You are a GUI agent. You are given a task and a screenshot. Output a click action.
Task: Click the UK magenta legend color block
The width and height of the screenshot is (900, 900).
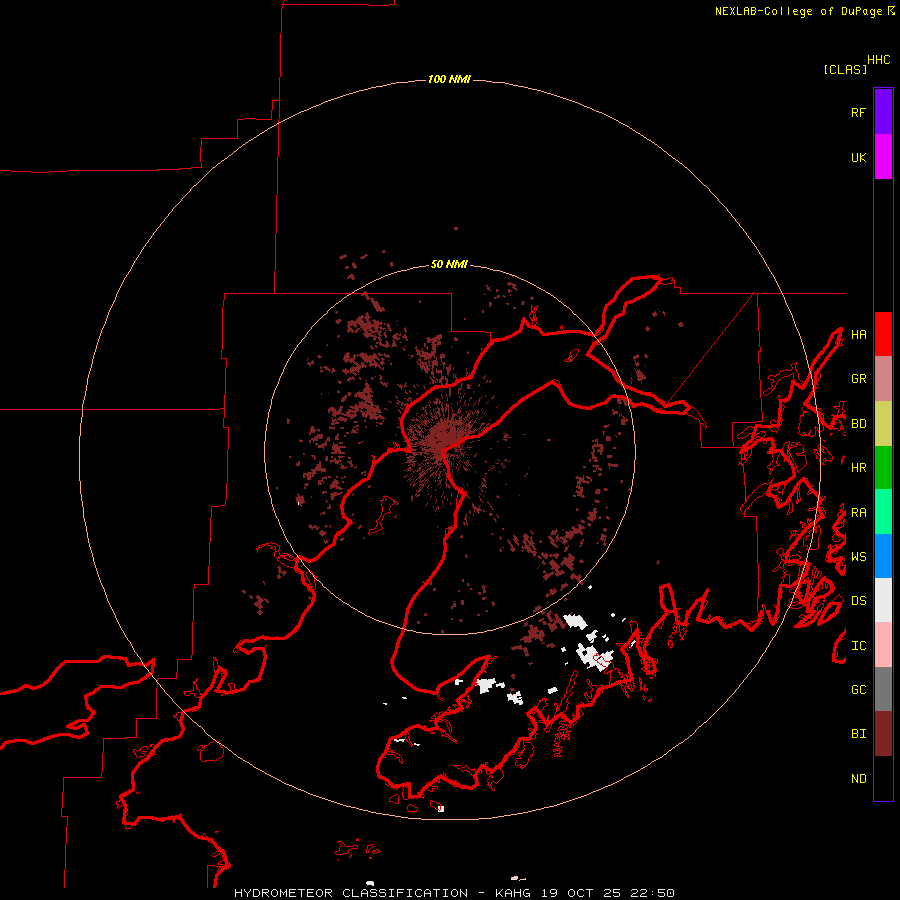pos(883,157)
